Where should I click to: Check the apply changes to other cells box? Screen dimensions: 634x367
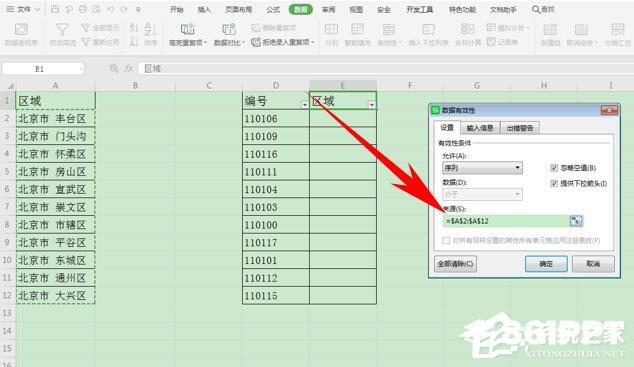(446, 240)
